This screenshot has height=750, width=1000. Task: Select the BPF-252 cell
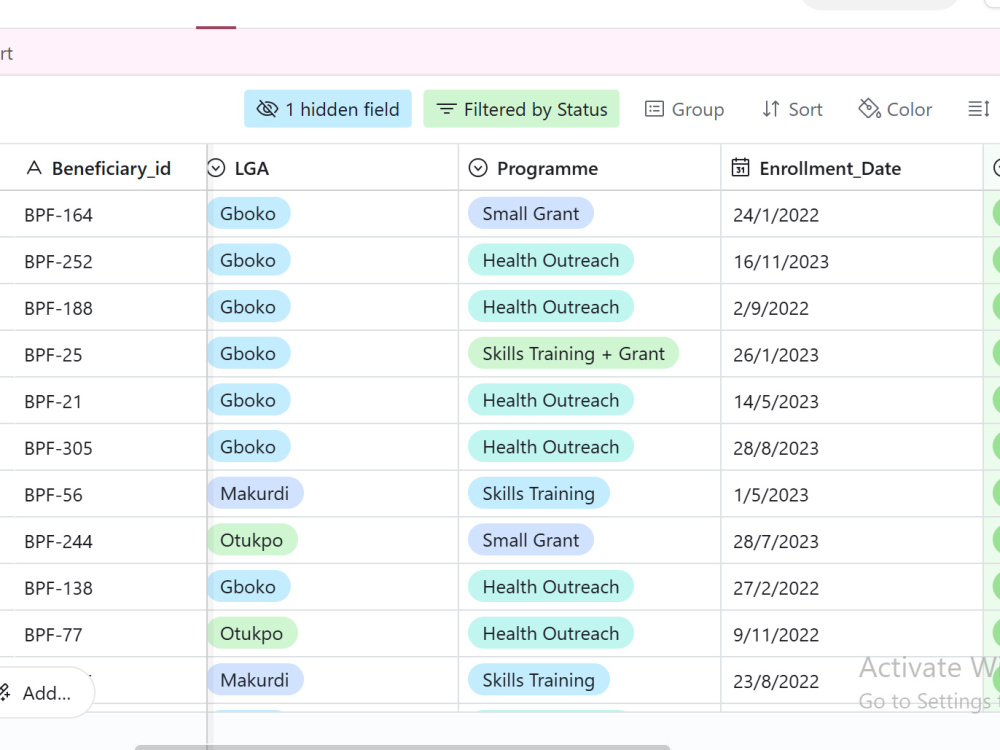103,261
